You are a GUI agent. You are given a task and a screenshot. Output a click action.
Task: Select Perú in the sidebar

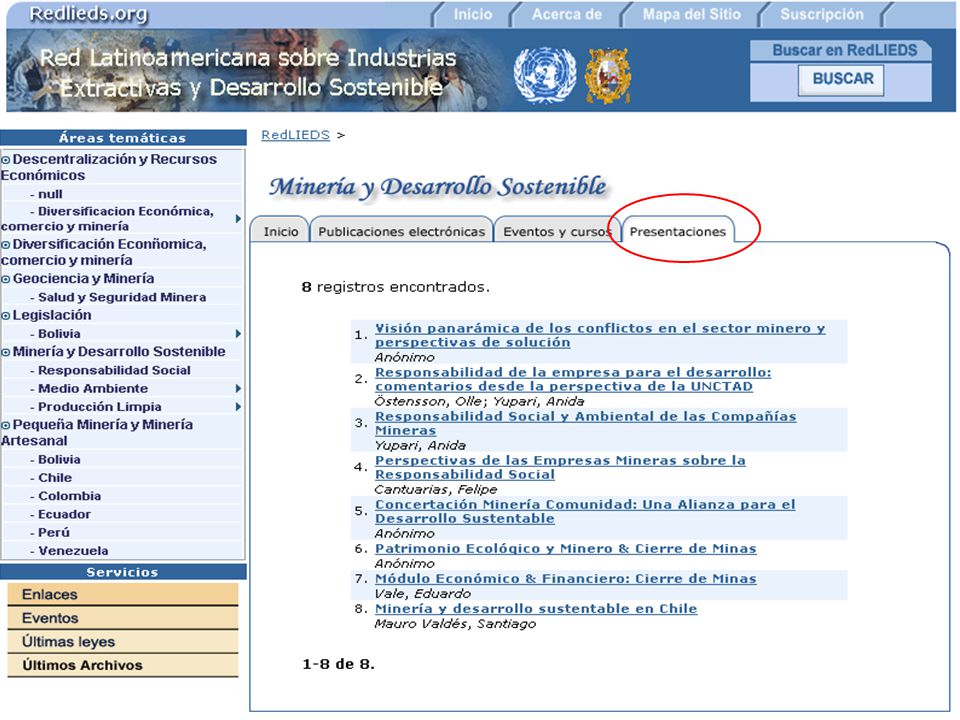point(54,533)
